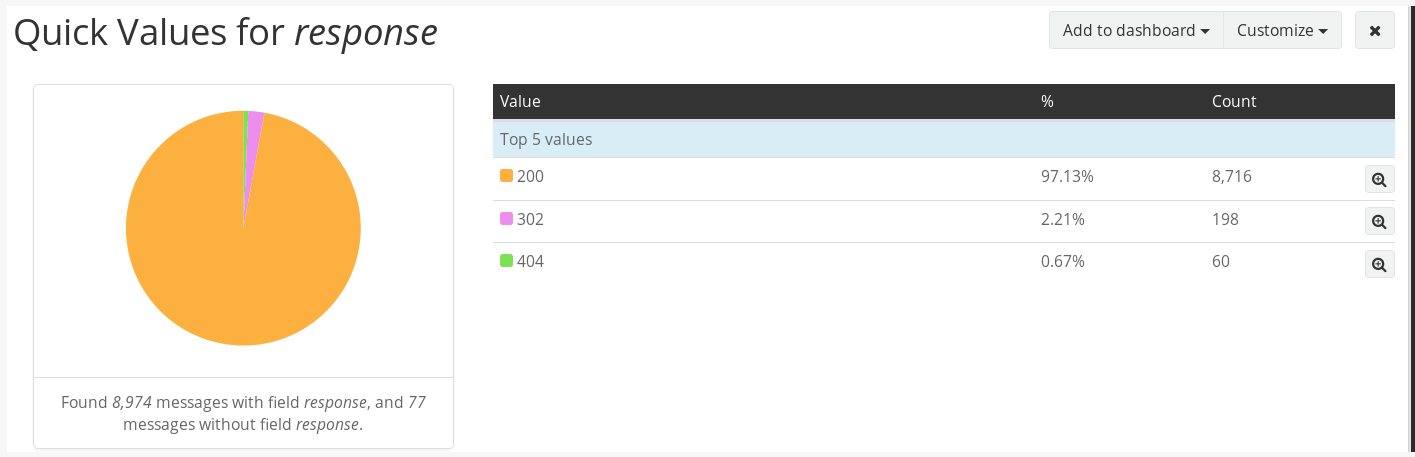The image size is (1415, 457).
Task: Click the % column header
Action: click(x=1047, y=101)
